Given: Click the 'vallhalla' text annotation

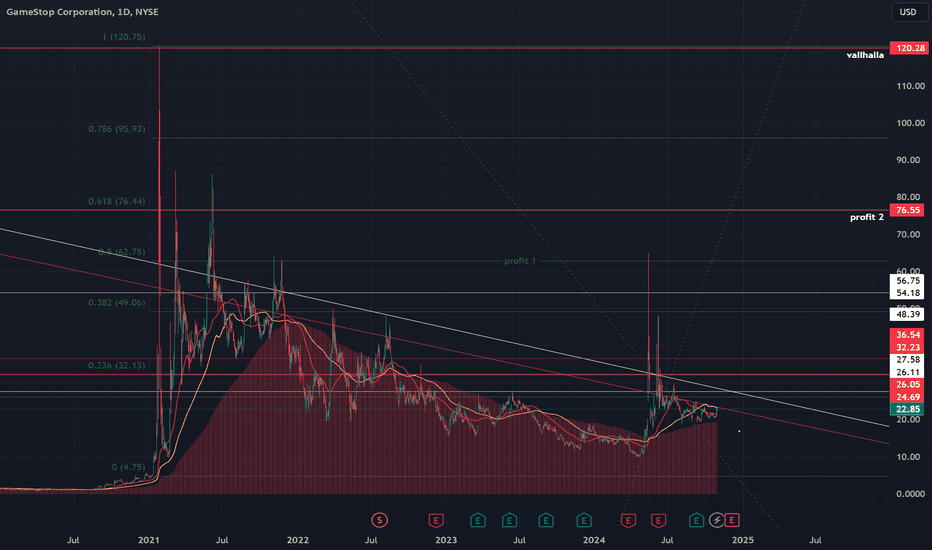Looking at the screenshot, I should point(865,55).
